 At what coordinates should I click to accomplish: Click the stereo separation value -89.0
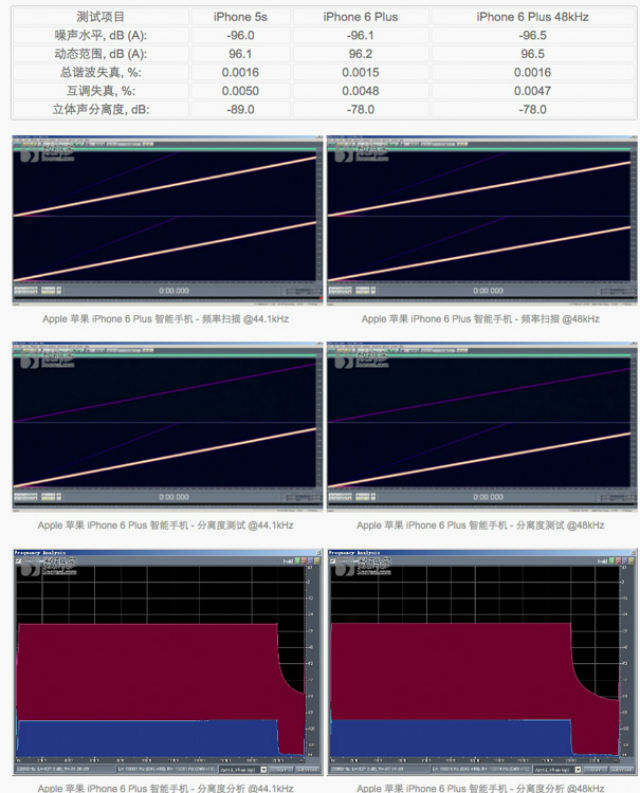(x=240, y=109)
